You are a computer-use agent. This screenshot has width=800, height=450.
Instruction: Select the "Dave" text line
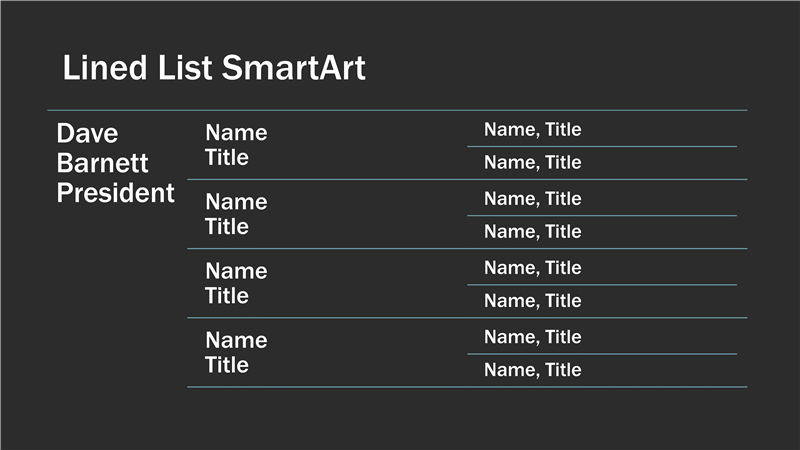click(x=87, y=134)
